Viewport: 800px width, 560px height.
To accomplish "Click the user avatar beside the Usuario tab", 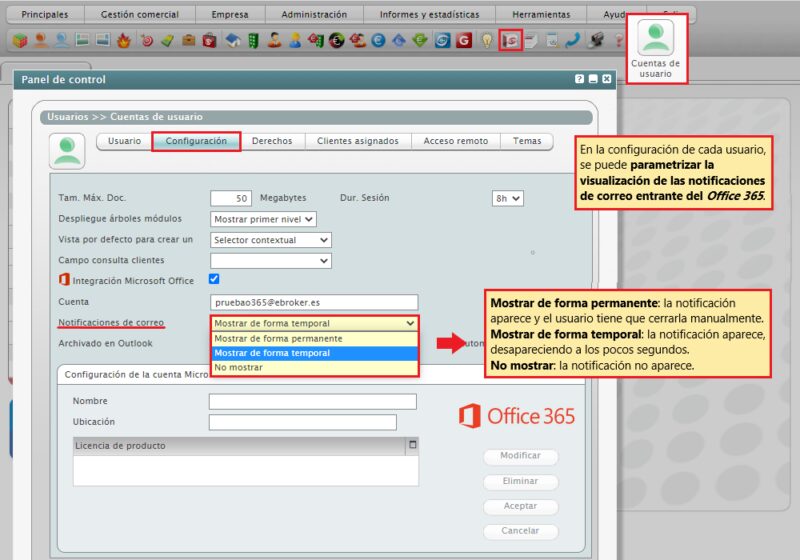I will 67,151.
